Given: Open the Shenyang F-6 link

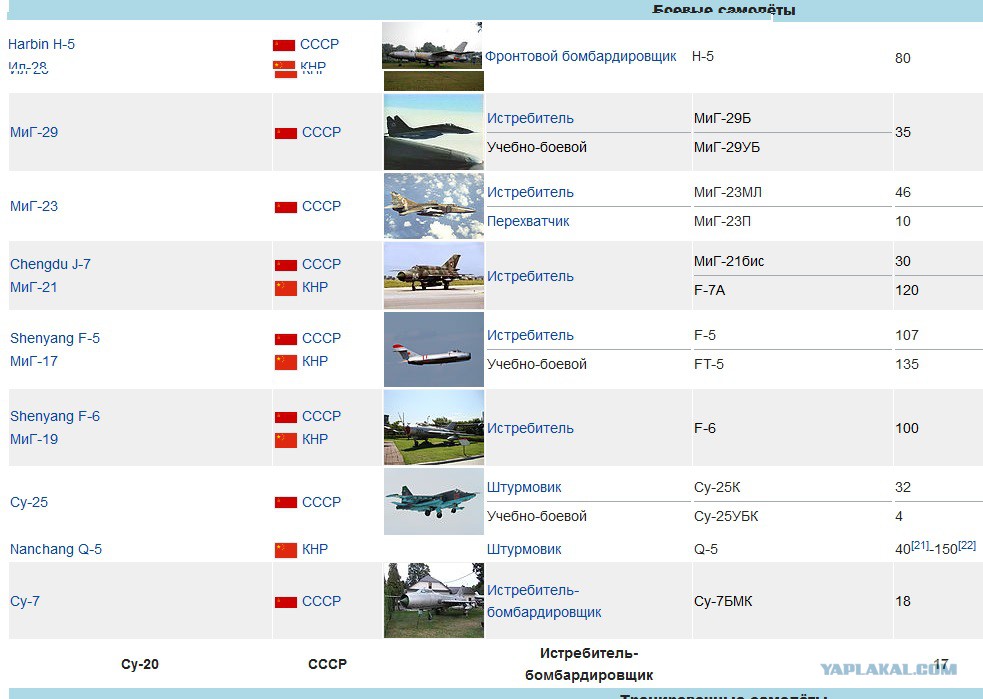Looking at the screenshot, I should tap(55, 416).
